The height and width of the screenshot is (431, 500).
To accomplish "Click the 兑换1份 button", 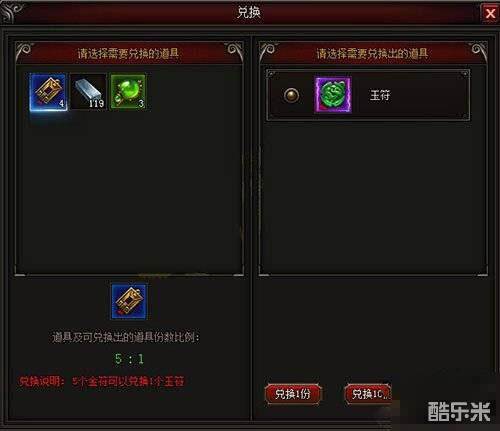I will (293, 394).
